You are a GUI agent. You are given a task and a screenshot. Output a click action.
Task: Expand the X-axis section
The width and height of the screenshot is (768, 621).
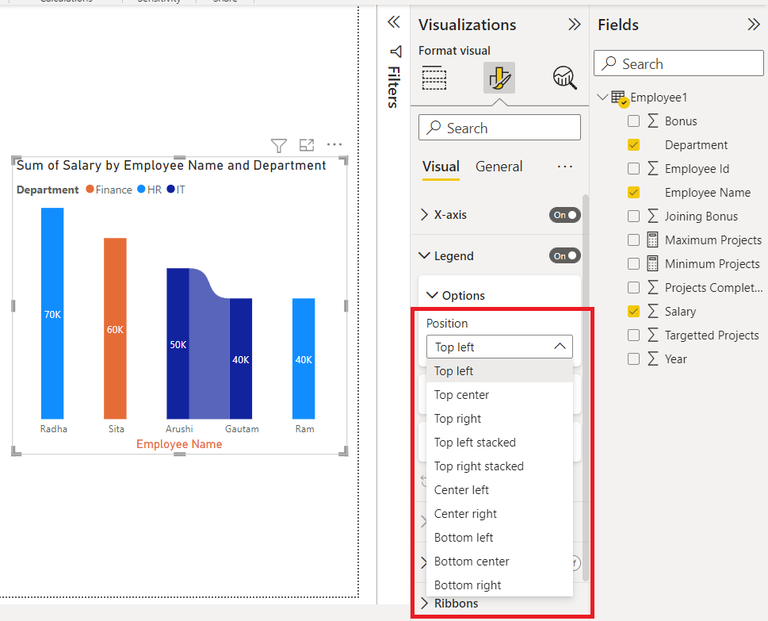tap(424, 215)
